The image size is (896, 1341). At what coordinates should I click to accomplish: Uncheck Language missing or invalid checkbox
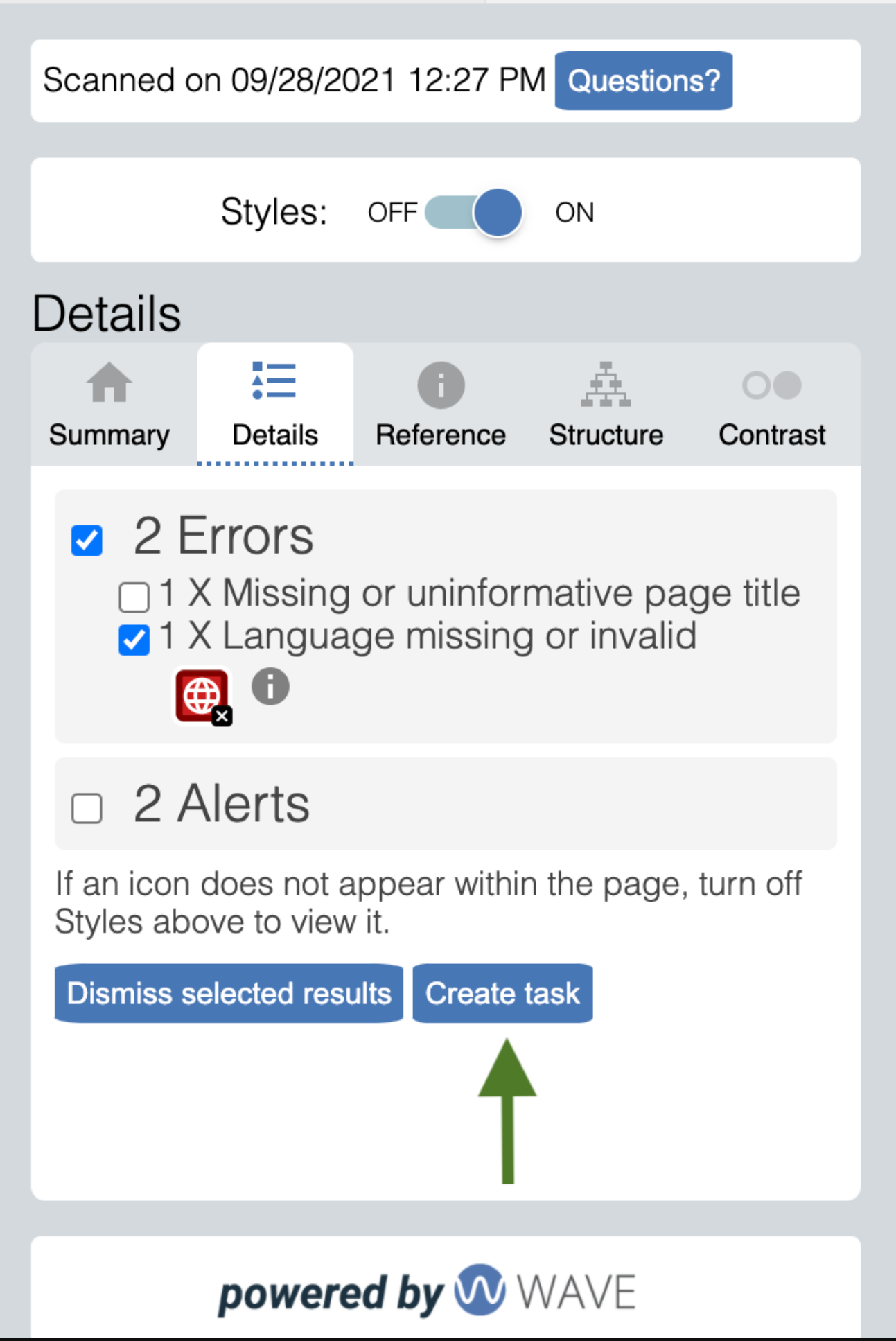click(x=134, y=640)
